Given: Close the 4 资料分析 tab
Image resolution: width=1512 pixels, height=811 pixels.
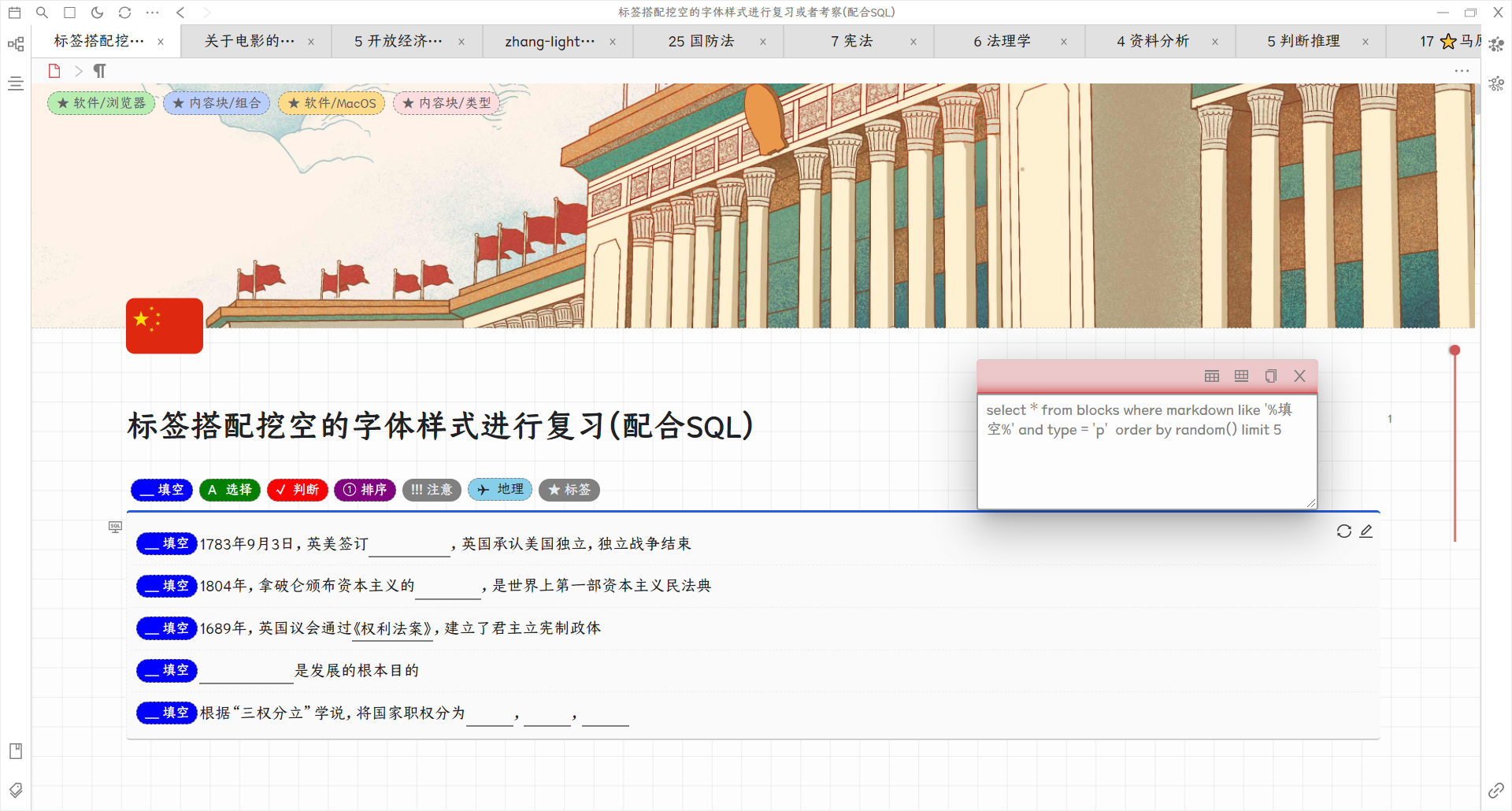Looking at the screenshot, I should [1215, 42].
